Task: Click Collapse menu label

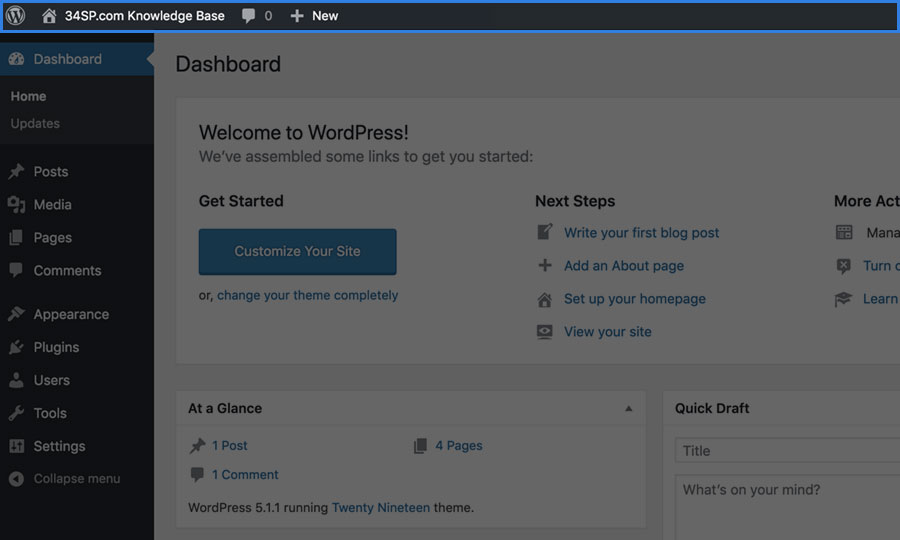Action: pyautogui.click(x=77, y=479)
